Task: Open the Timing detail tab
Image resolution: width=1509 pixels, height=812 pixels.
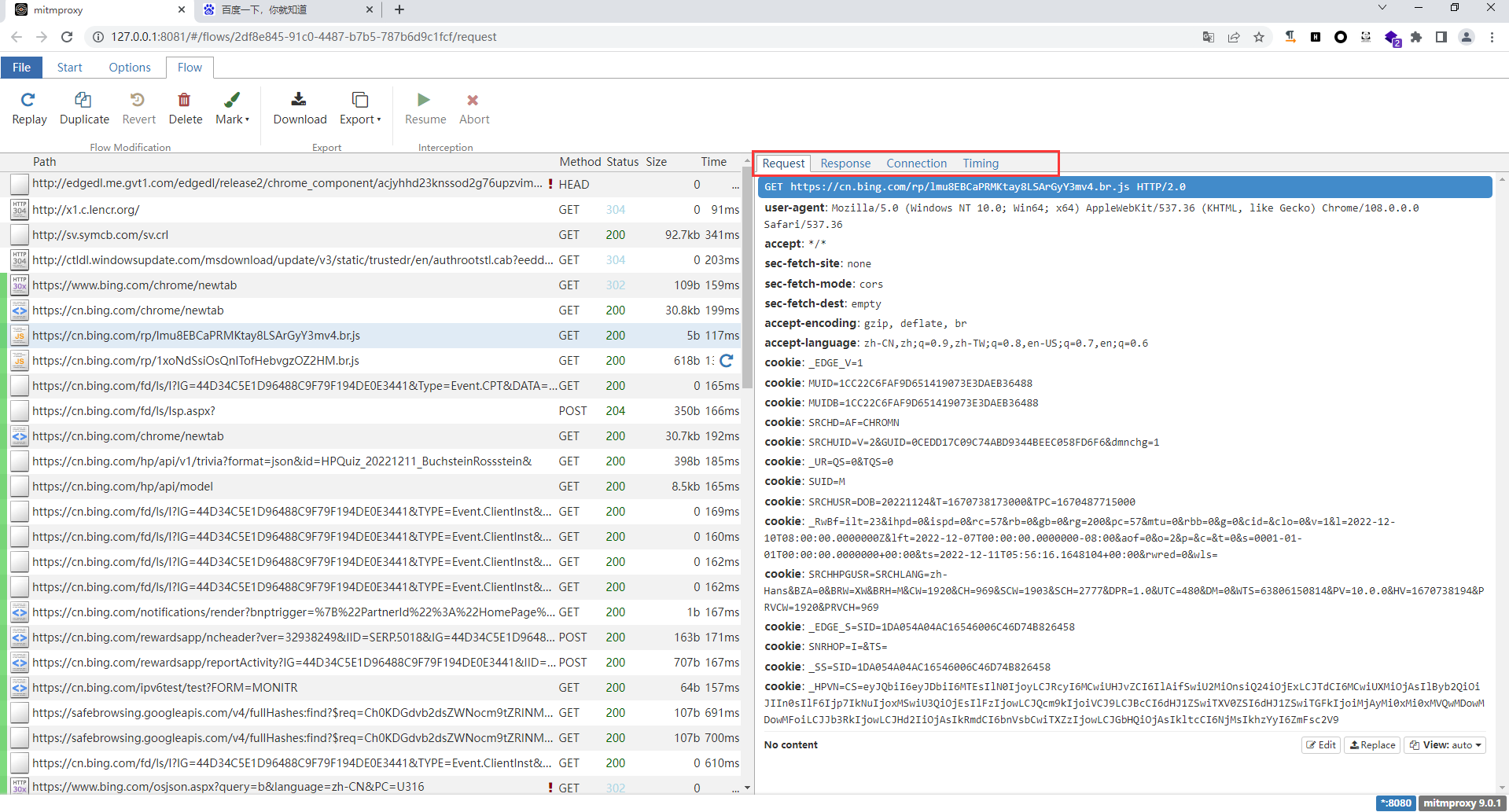Action: click(981, 164)
